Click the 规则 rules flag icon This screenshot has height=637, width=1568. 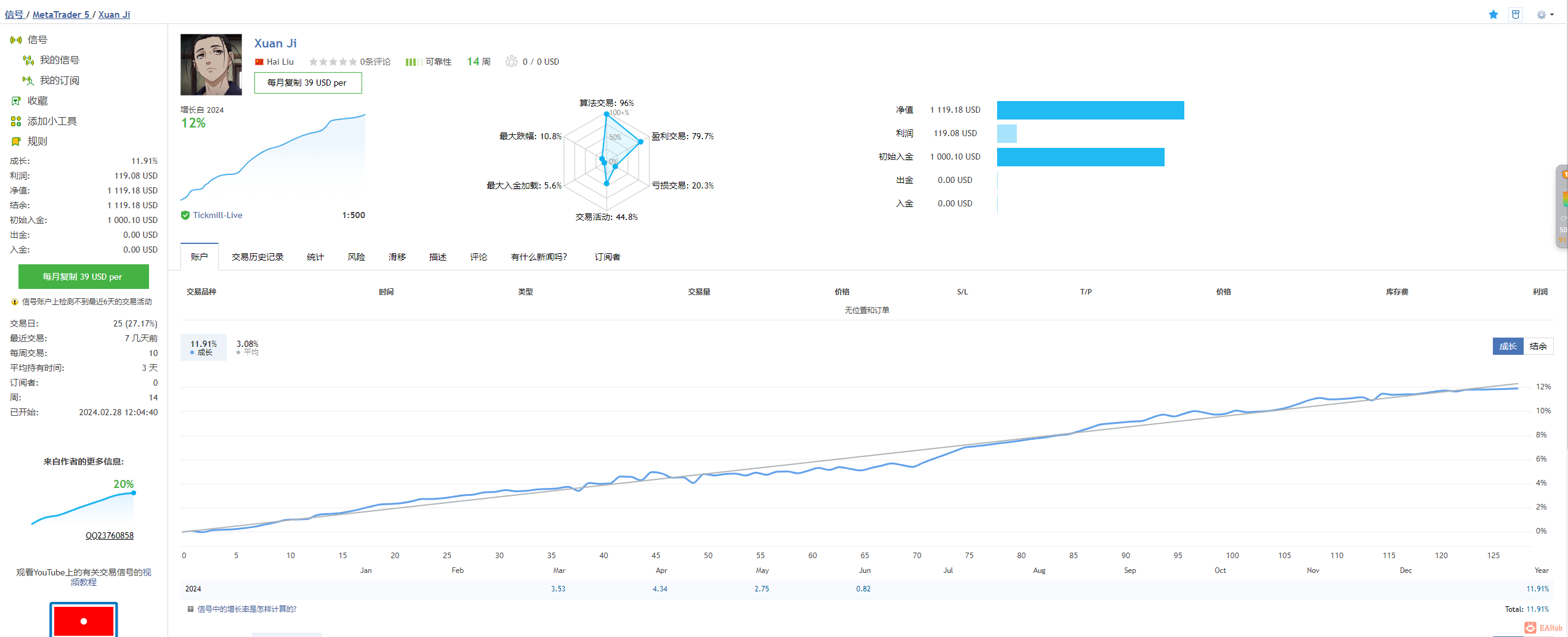16,142
